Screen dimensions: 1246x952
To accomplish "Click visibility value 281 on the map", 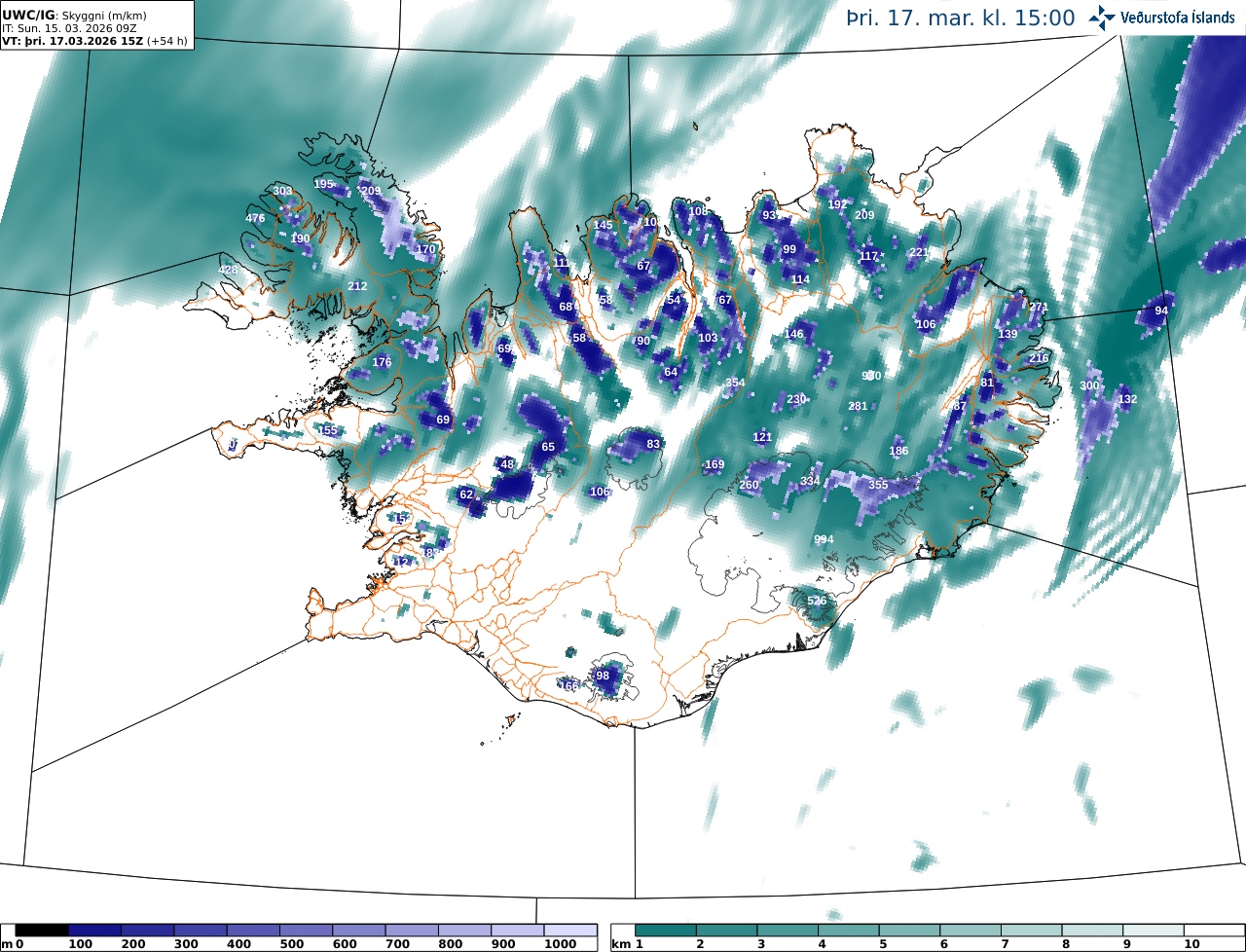I will coord(858,406).
